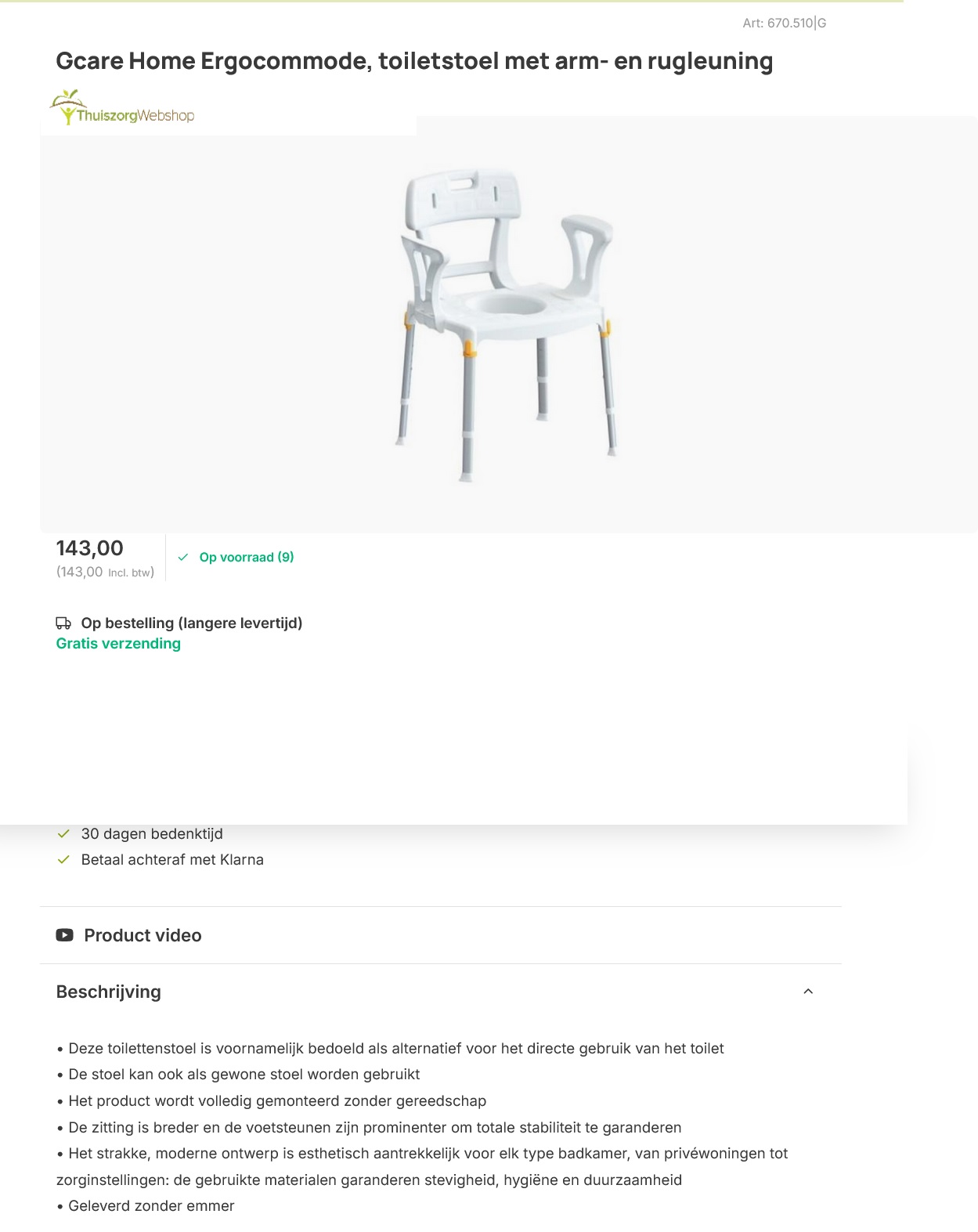Open the Product video section label
Viewport: 978px width, 1232px height.
pyautogui.click(x=143, y=935)
